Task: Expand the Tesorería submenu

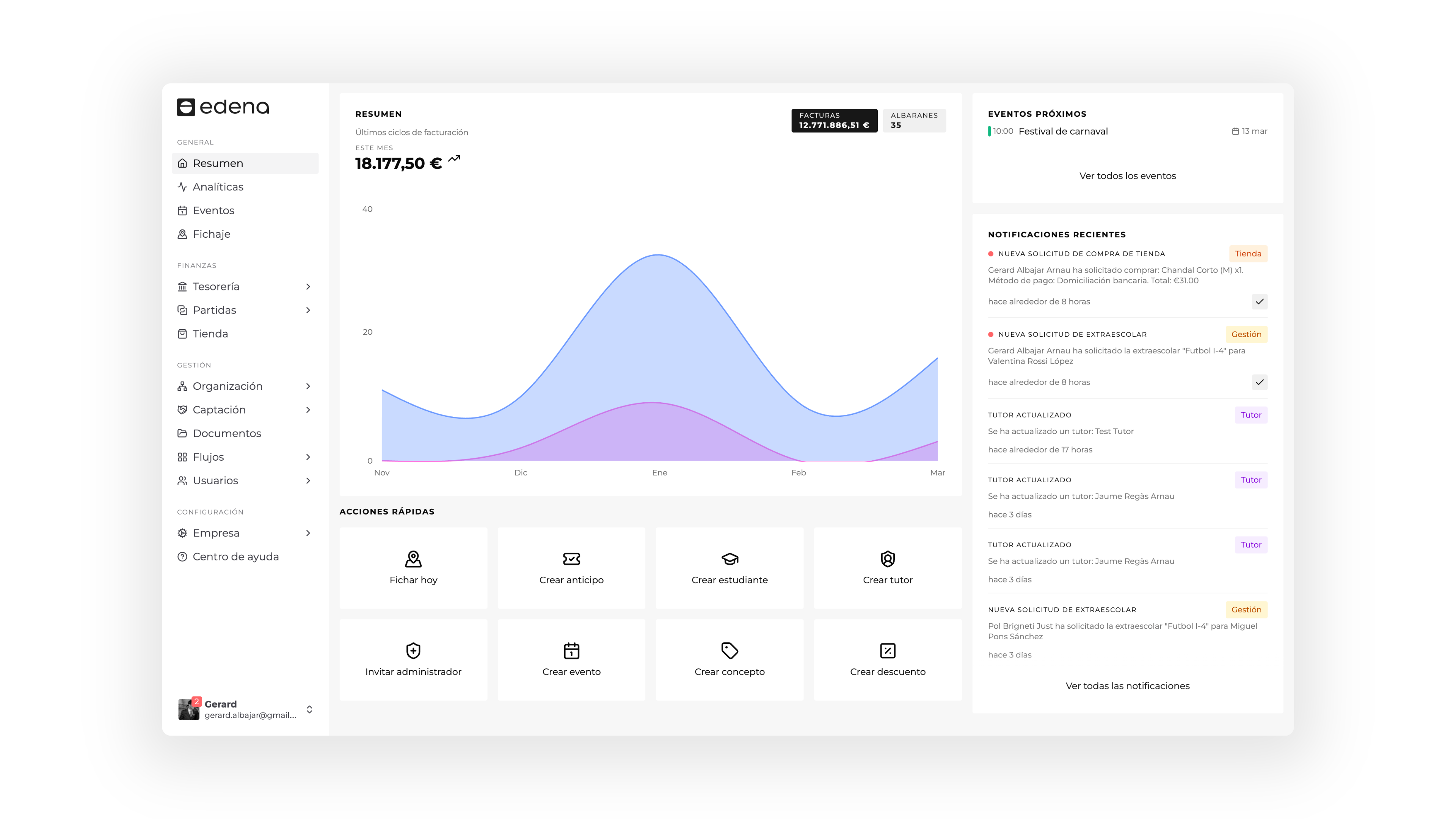Action: [308, 287]
